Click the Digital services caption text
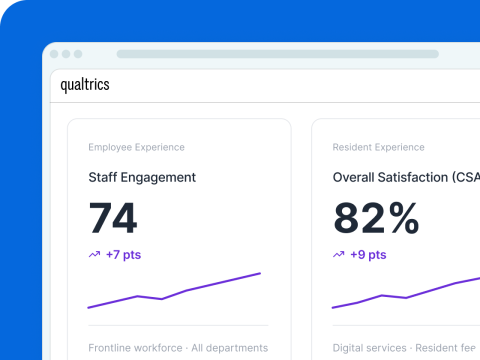Screen dimensions: 480x360 pos(404,348)
